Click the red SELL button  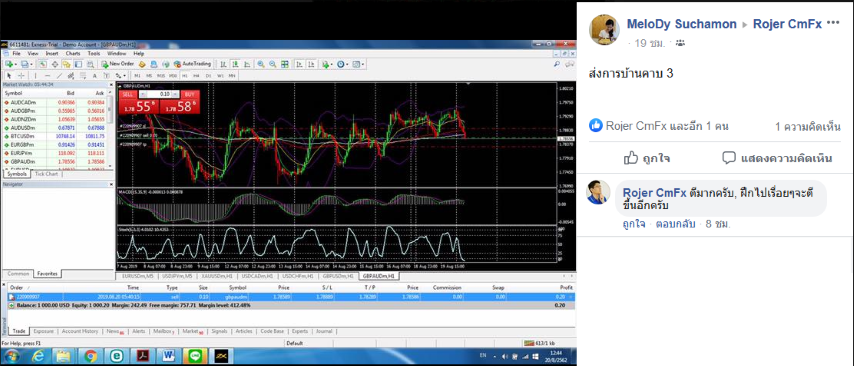tap(127, 94)
